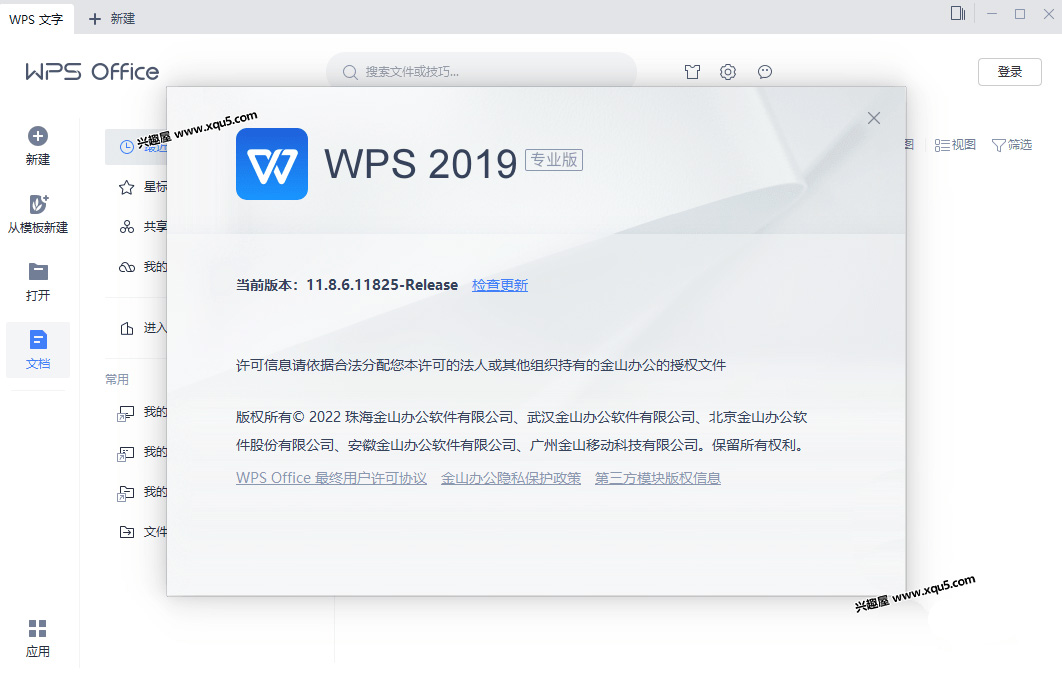This screenshot has width=1062, height=687.
Task: Click the recent clock icon
Action: point(127,147)
